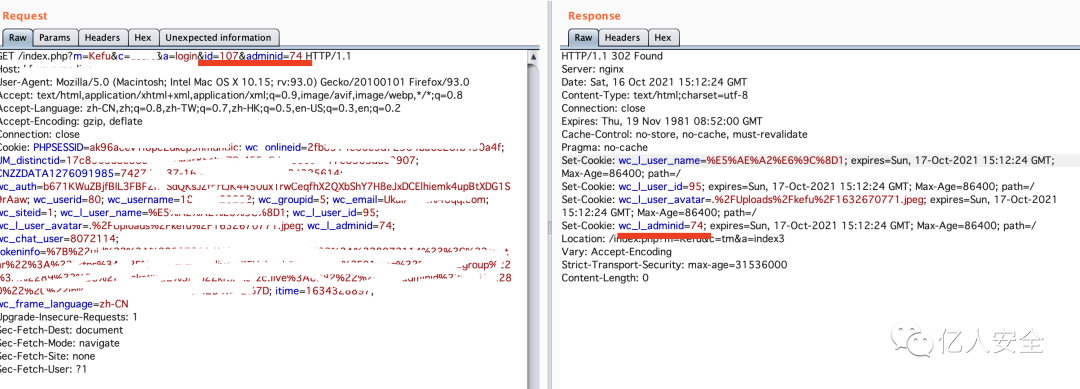
Task: Click the wc_frame_language=zh-CN line
Action: tap(64, 305)
